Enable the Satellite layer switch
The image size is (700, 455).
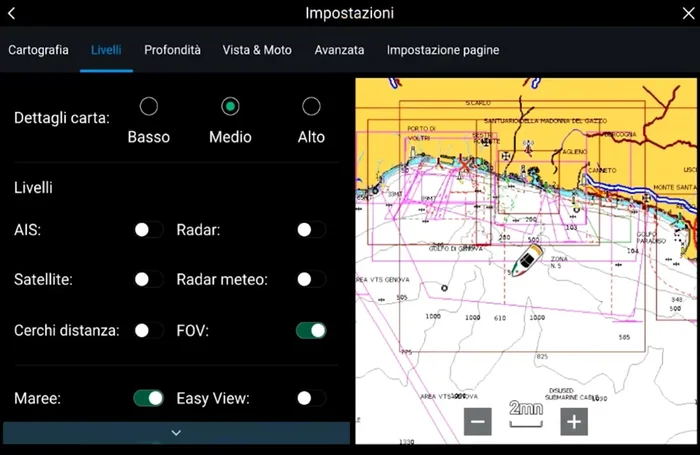149,280
